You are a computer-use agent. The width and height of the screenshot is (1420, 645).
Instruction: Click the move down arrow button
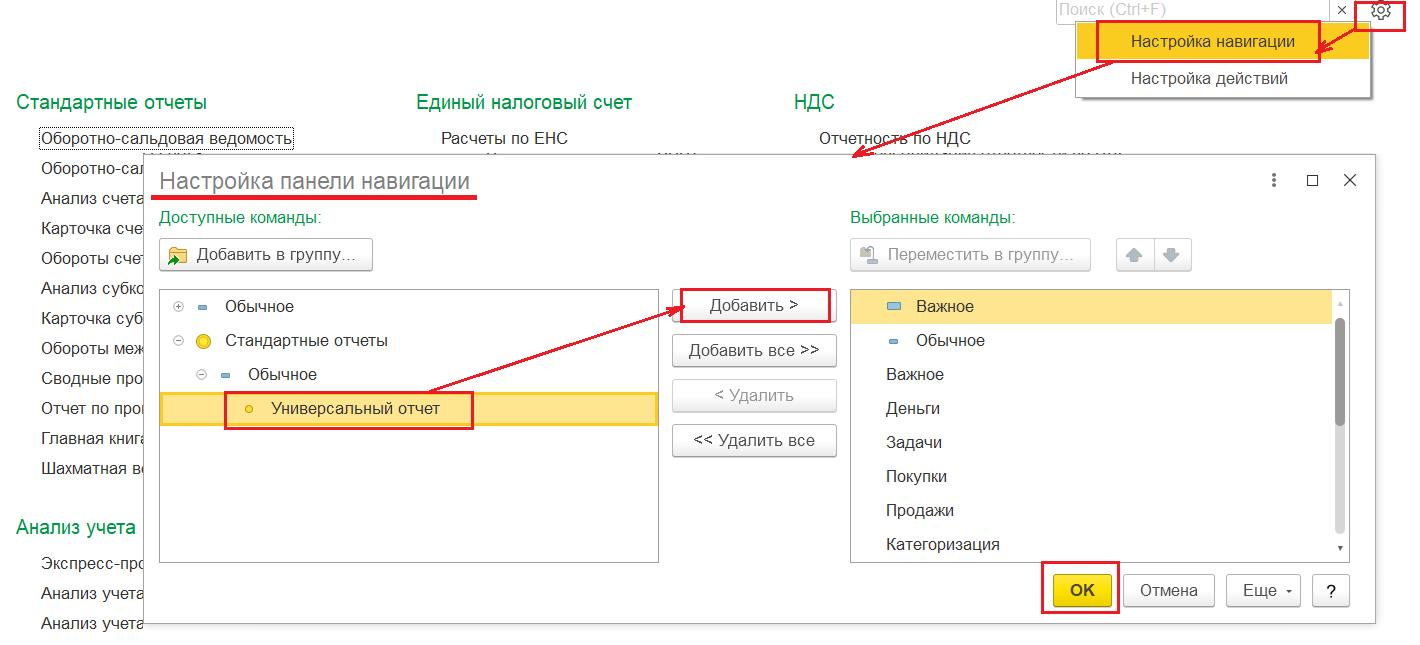coord(1171,255)
